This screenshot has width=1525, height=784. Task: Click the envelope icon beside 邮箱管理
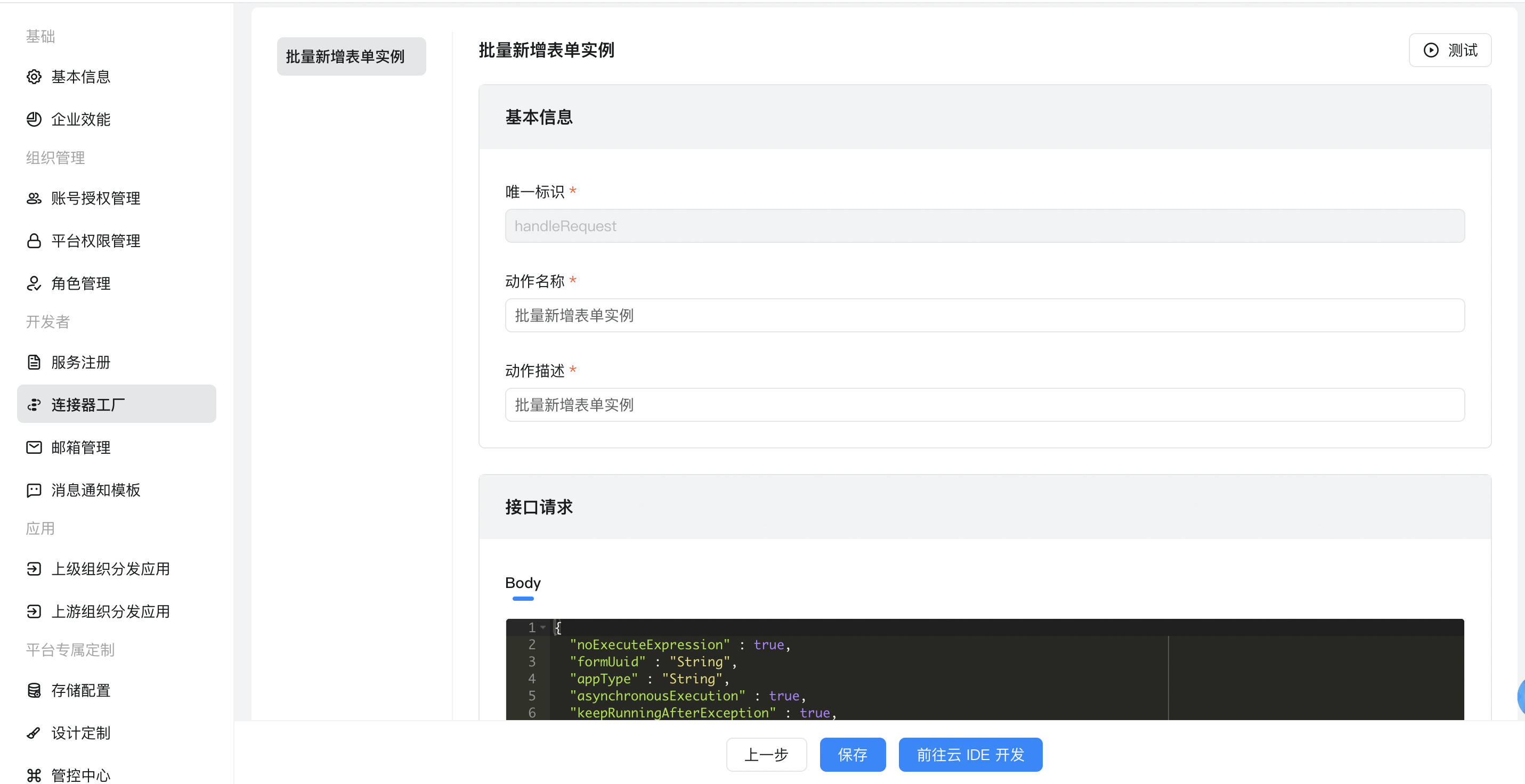coord(34,447)
